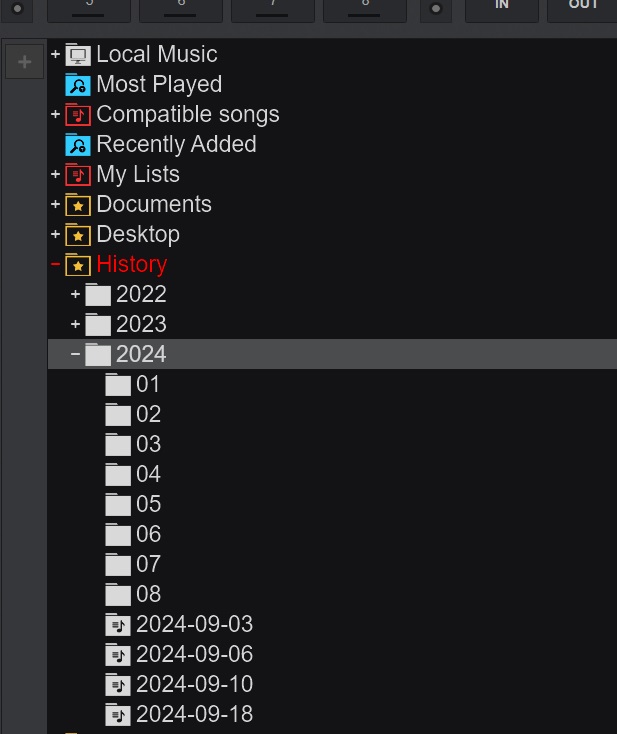Select the Compatible songs playlist folder icon

point(78,115)
